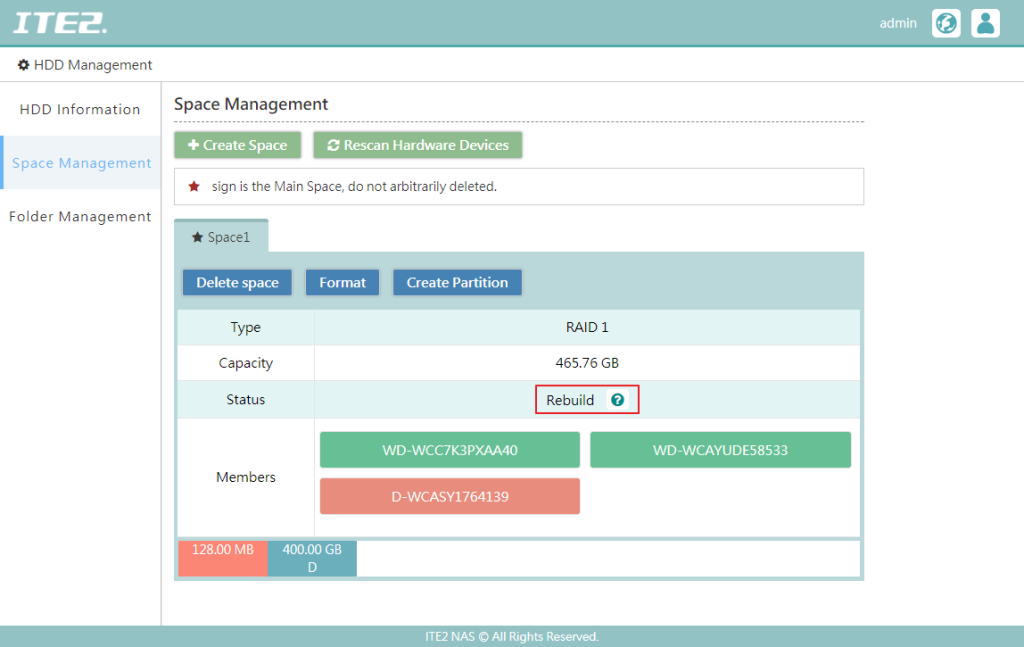Click the 400.00 GB partition block
The width and height of the screenshot is (1024, 647).
tap(312, 558)
